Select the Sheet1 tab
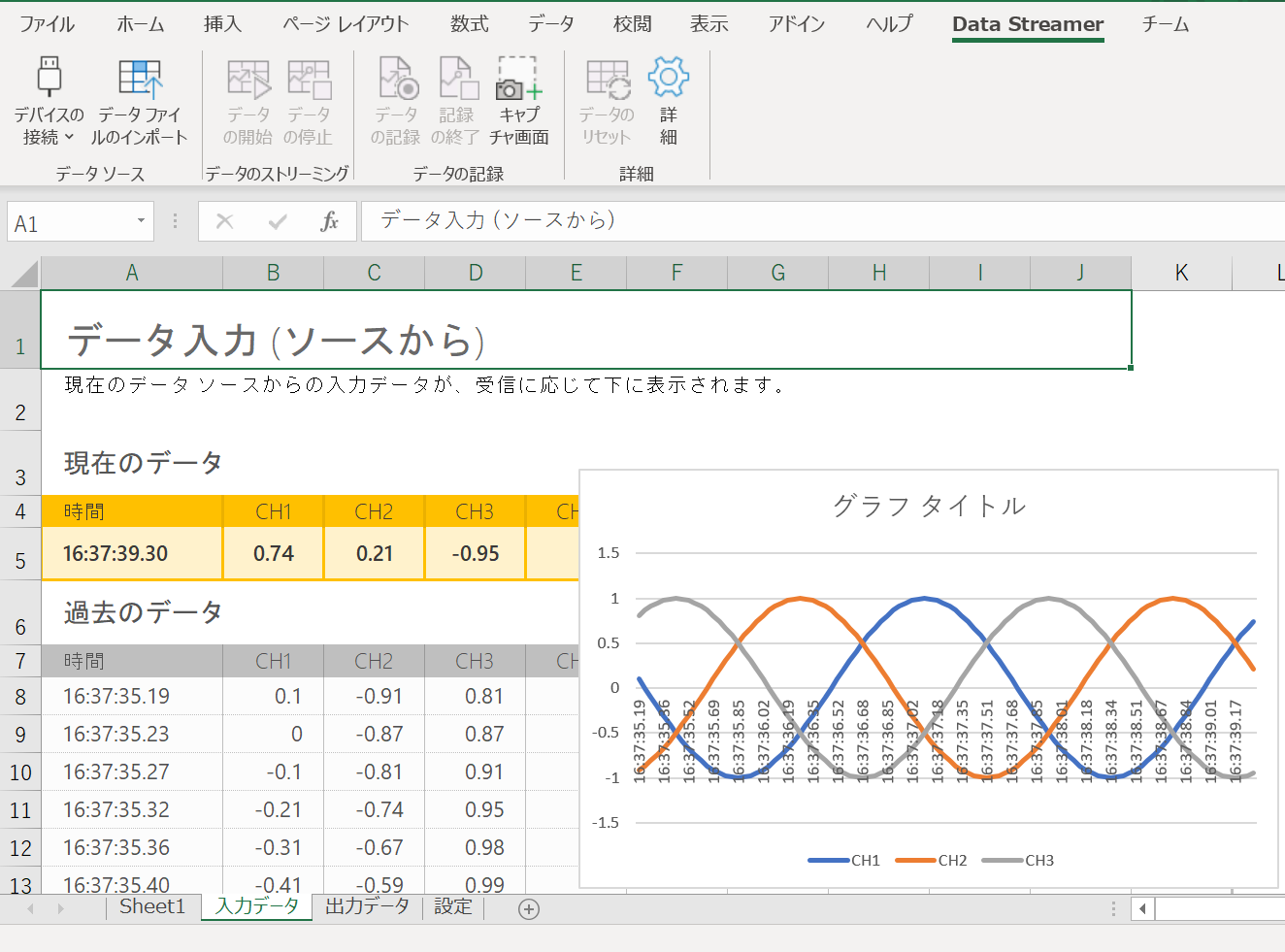Screen dimensions: 1285x952 151,906
